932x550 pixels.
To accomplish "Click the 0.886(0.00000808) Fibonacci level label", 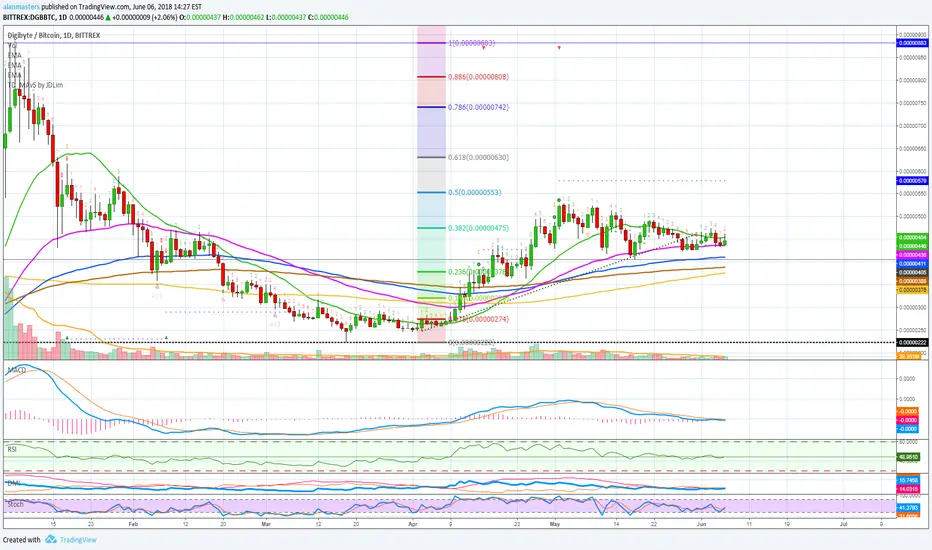I will tap(478, 77).
